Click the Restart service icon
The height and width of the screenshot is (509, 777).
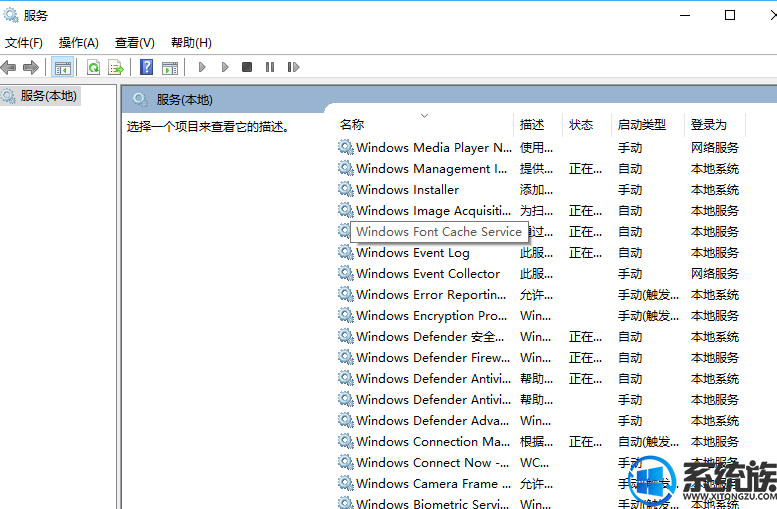[x=293, y=67]
